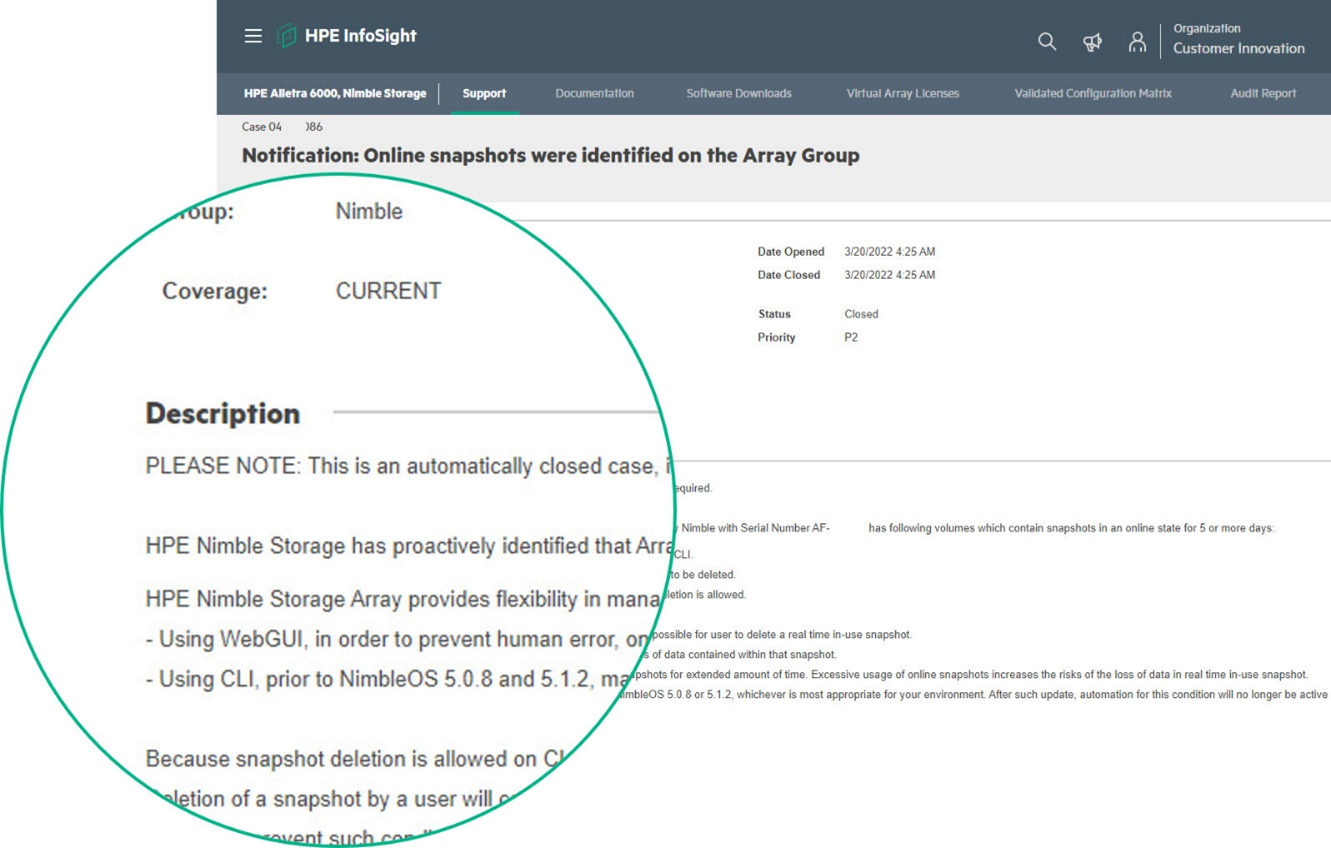Click the magnified CURRENT coverage value
Screen dimensions: 1331x848
click(x=388, y=291)
